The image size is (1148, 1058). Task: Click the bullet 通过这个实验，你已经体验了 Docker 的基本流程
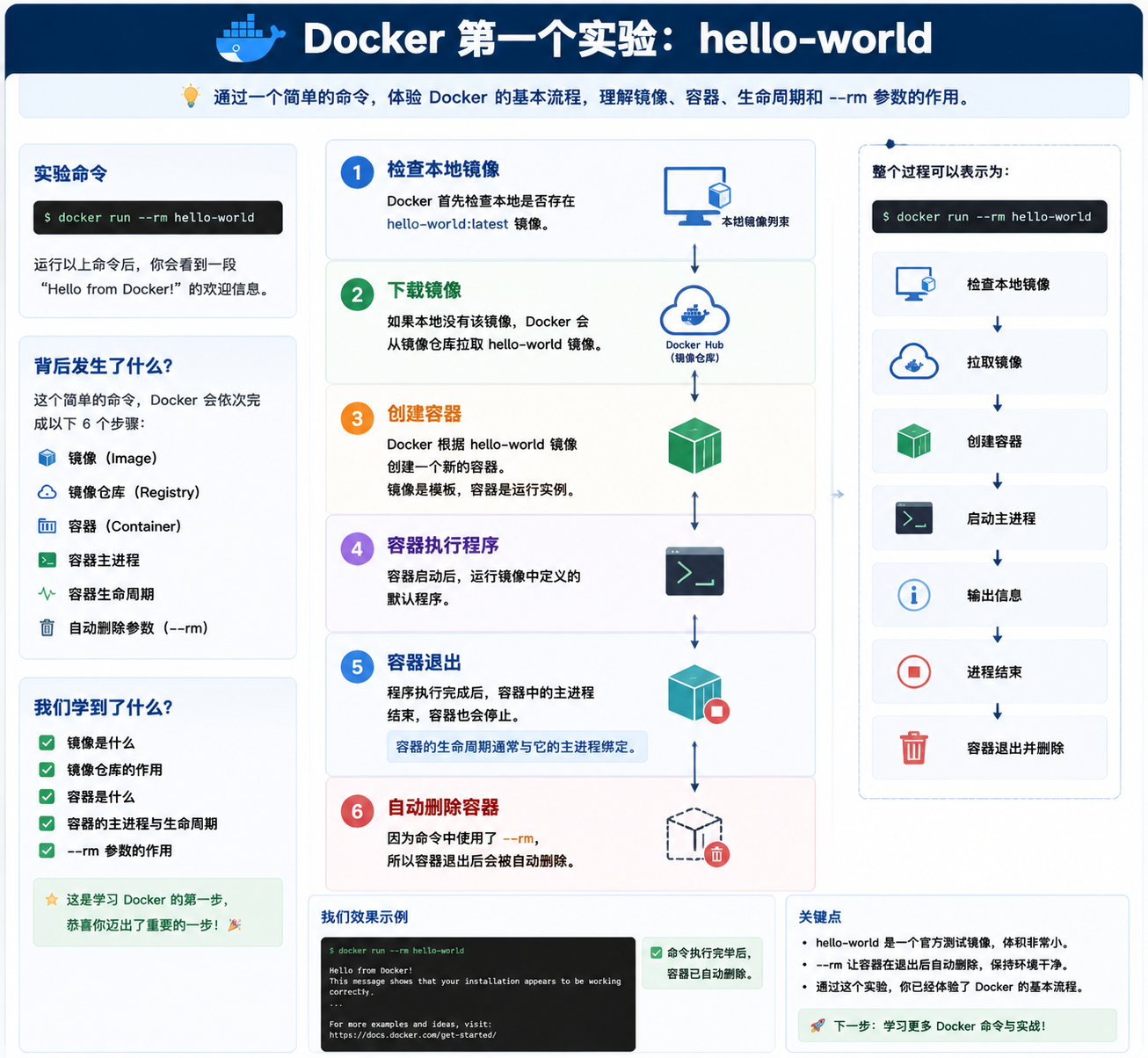point(949,987)
